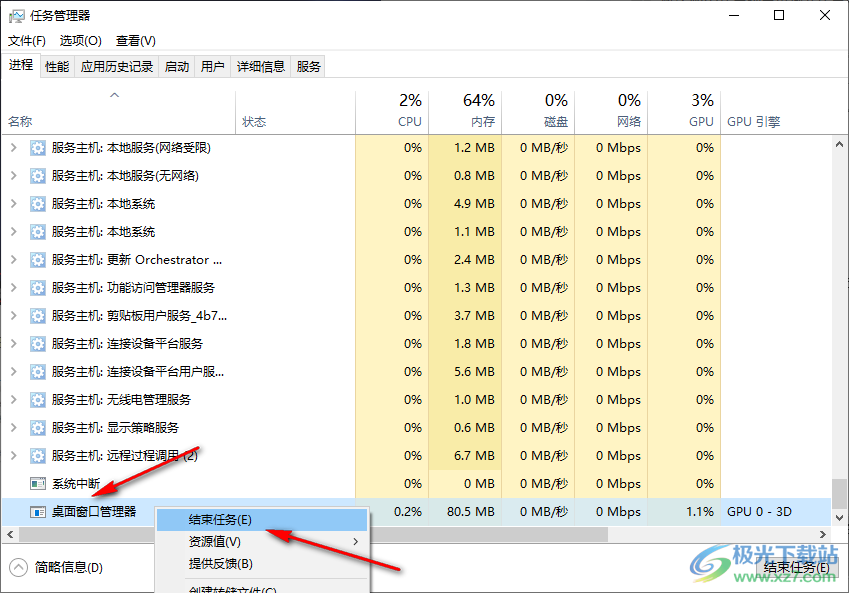This screenshot has width=849, height=593.
Task: Click vertical scrollbar up arrow
Action: pos(839,145)
